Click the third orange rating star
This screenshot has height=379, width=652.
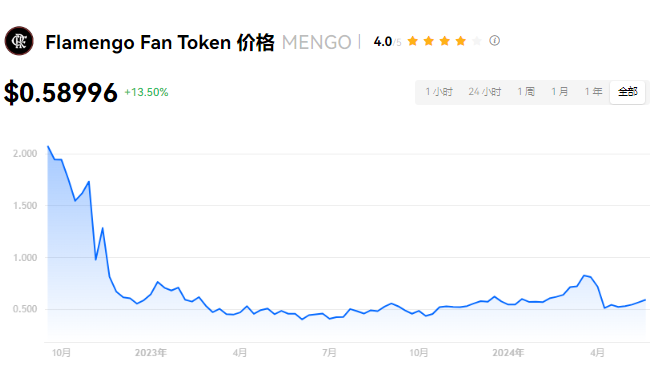[x=445, y=41]
